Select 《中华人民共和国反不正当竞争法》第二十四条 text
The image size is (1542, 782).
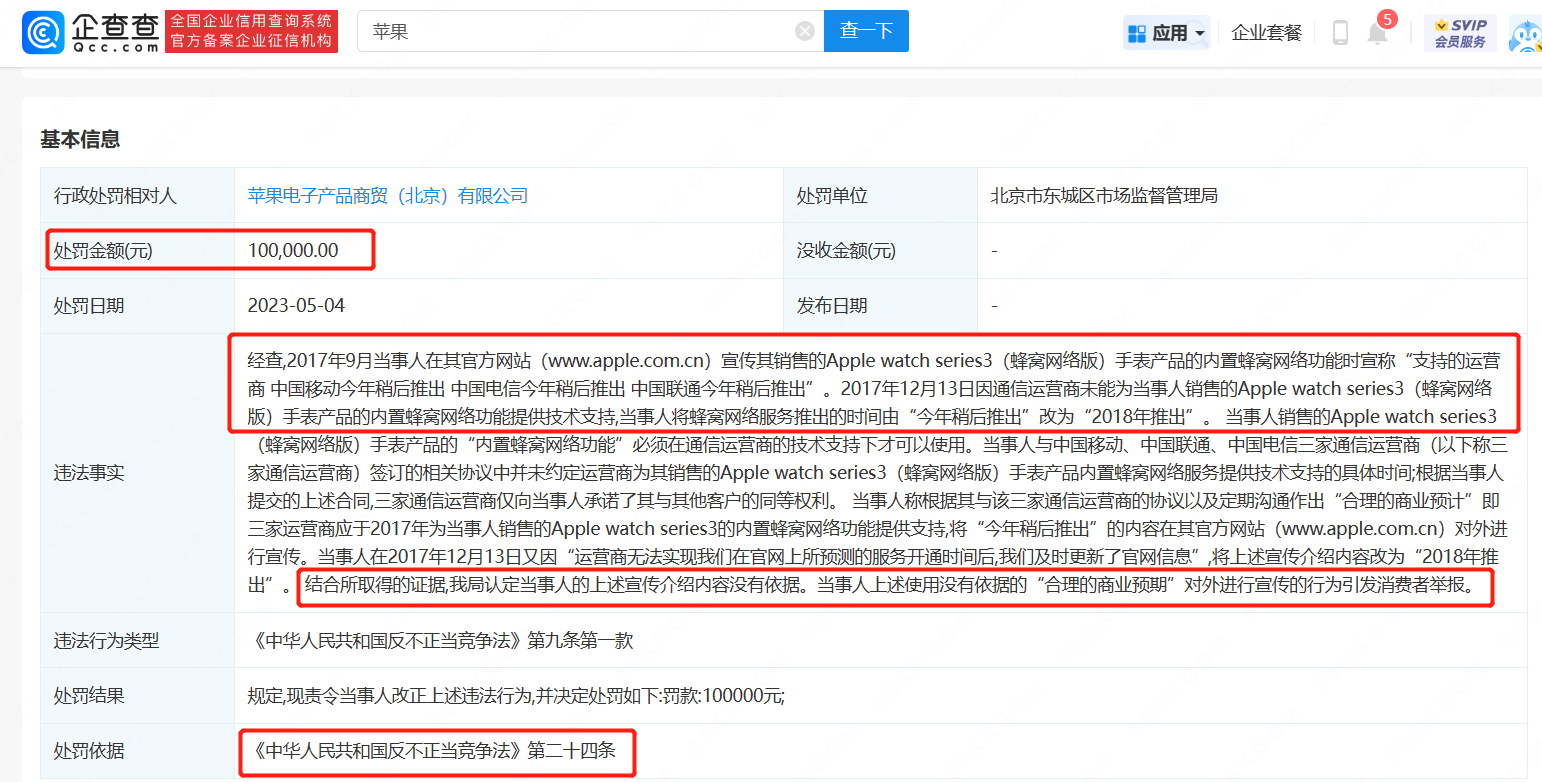point(432,750)
